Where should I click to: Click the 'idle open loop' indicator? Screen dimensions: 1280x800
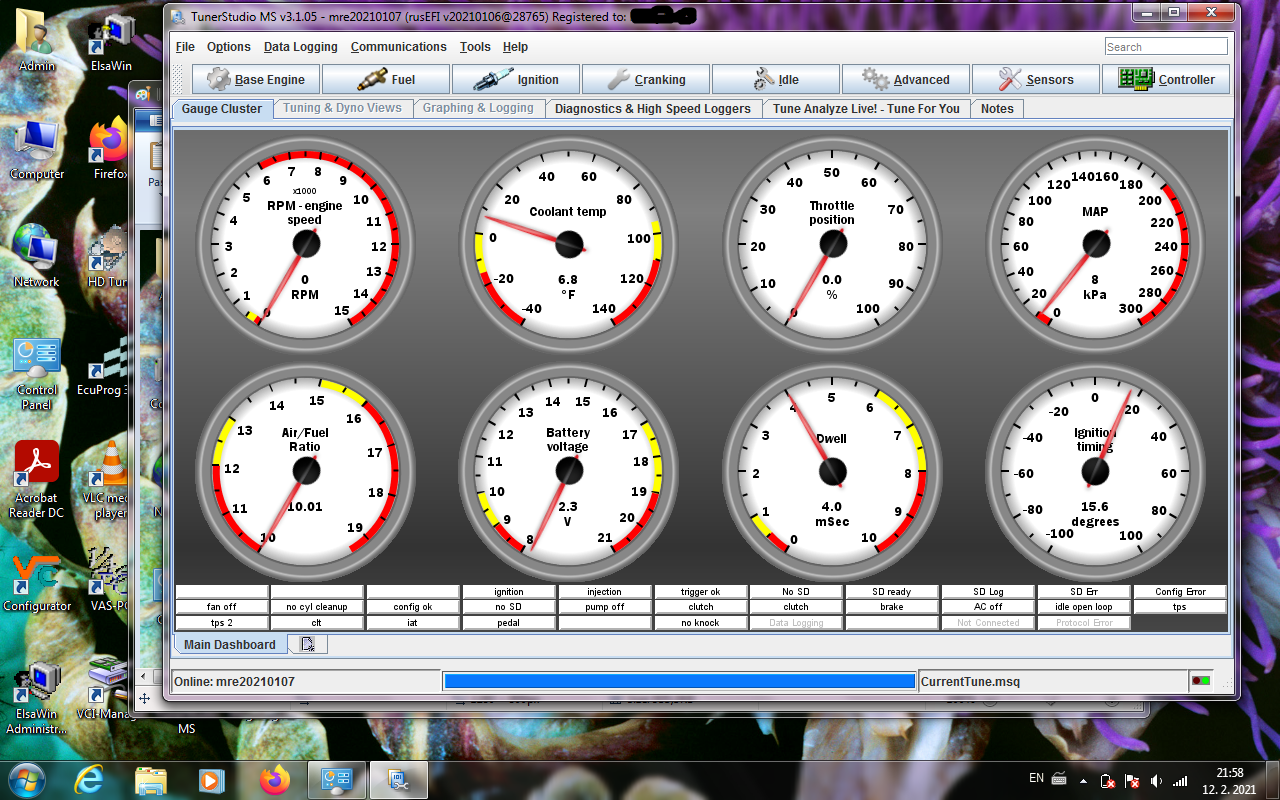coord(1084,607)
